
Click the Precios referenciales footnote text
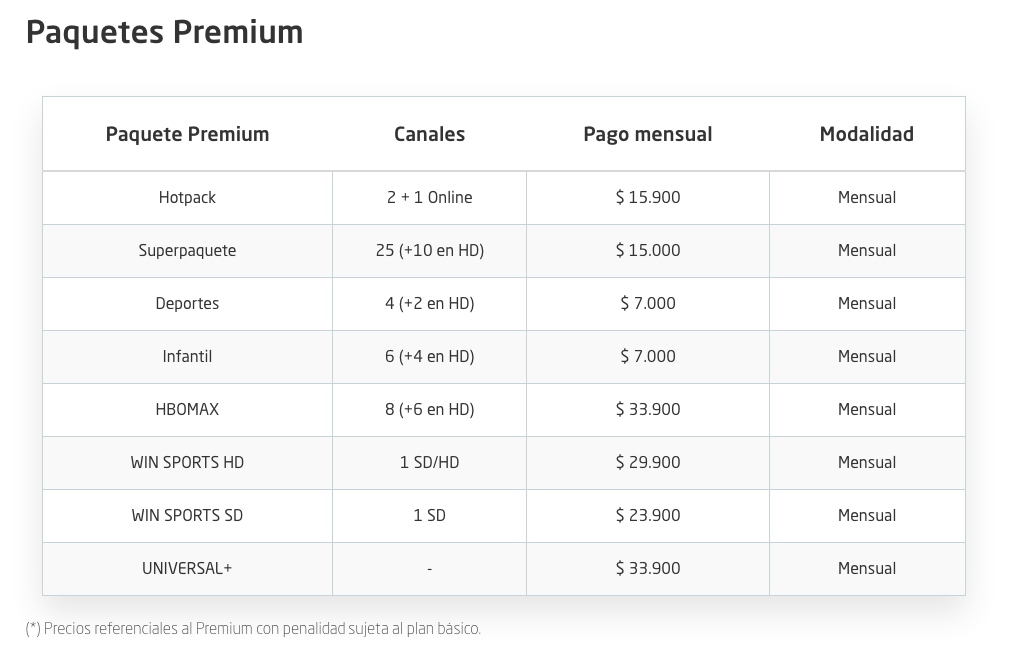(253, 628)
